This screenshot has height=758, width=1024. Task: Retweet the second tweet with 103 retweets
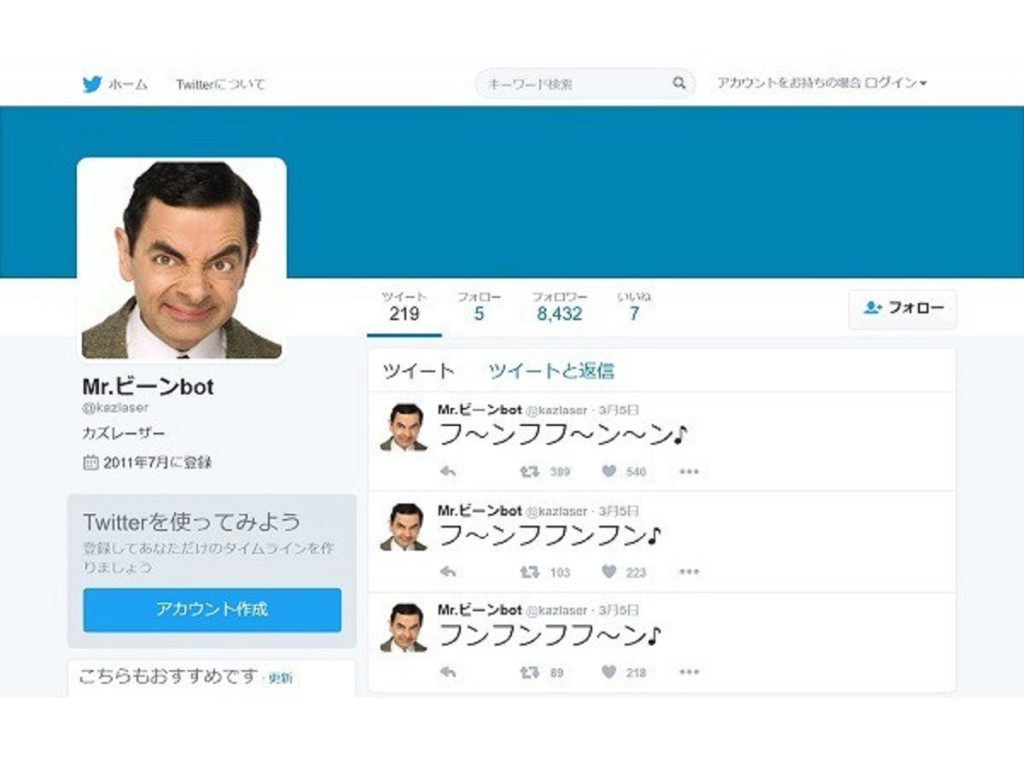[529, 572]
